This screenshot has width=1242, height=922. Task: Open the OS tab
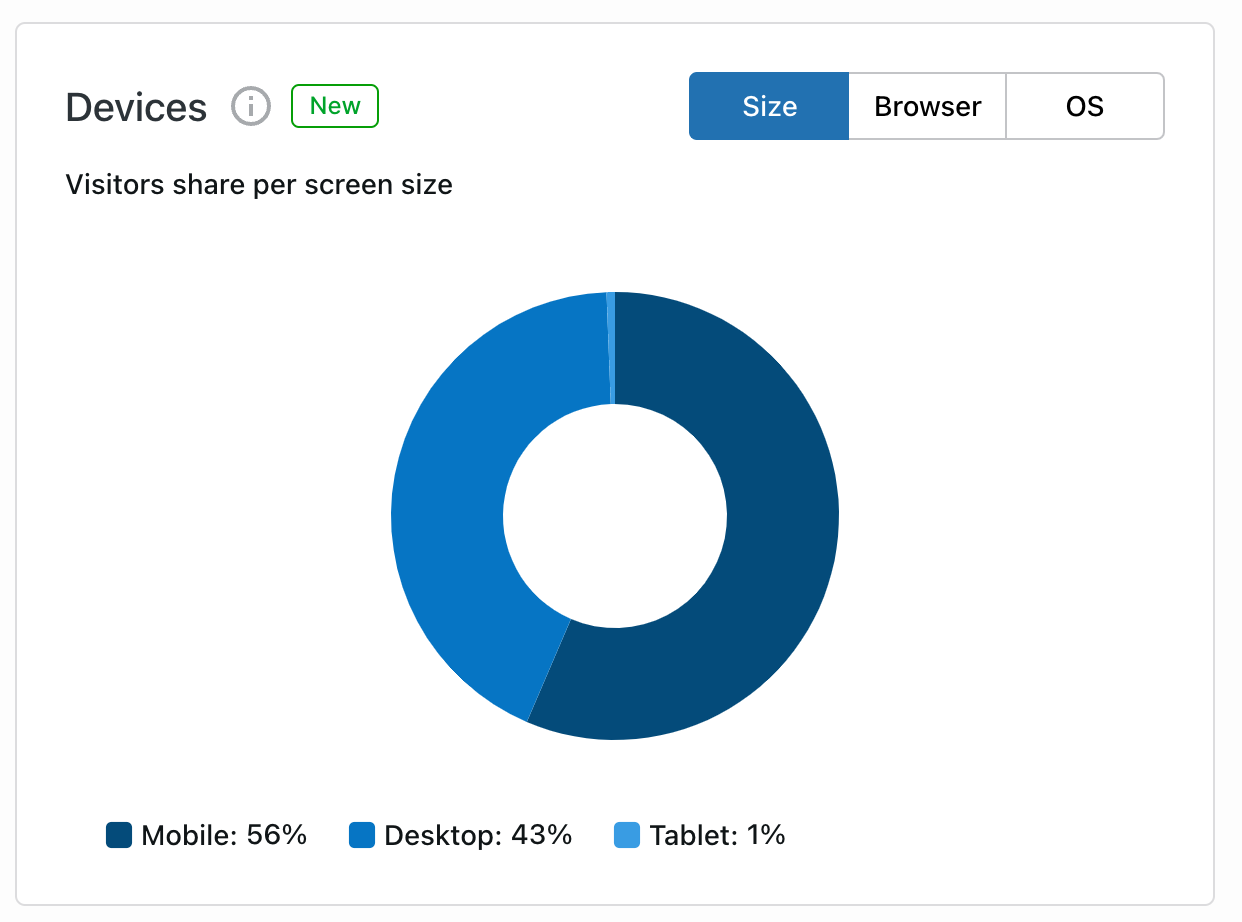(1084, 106)
